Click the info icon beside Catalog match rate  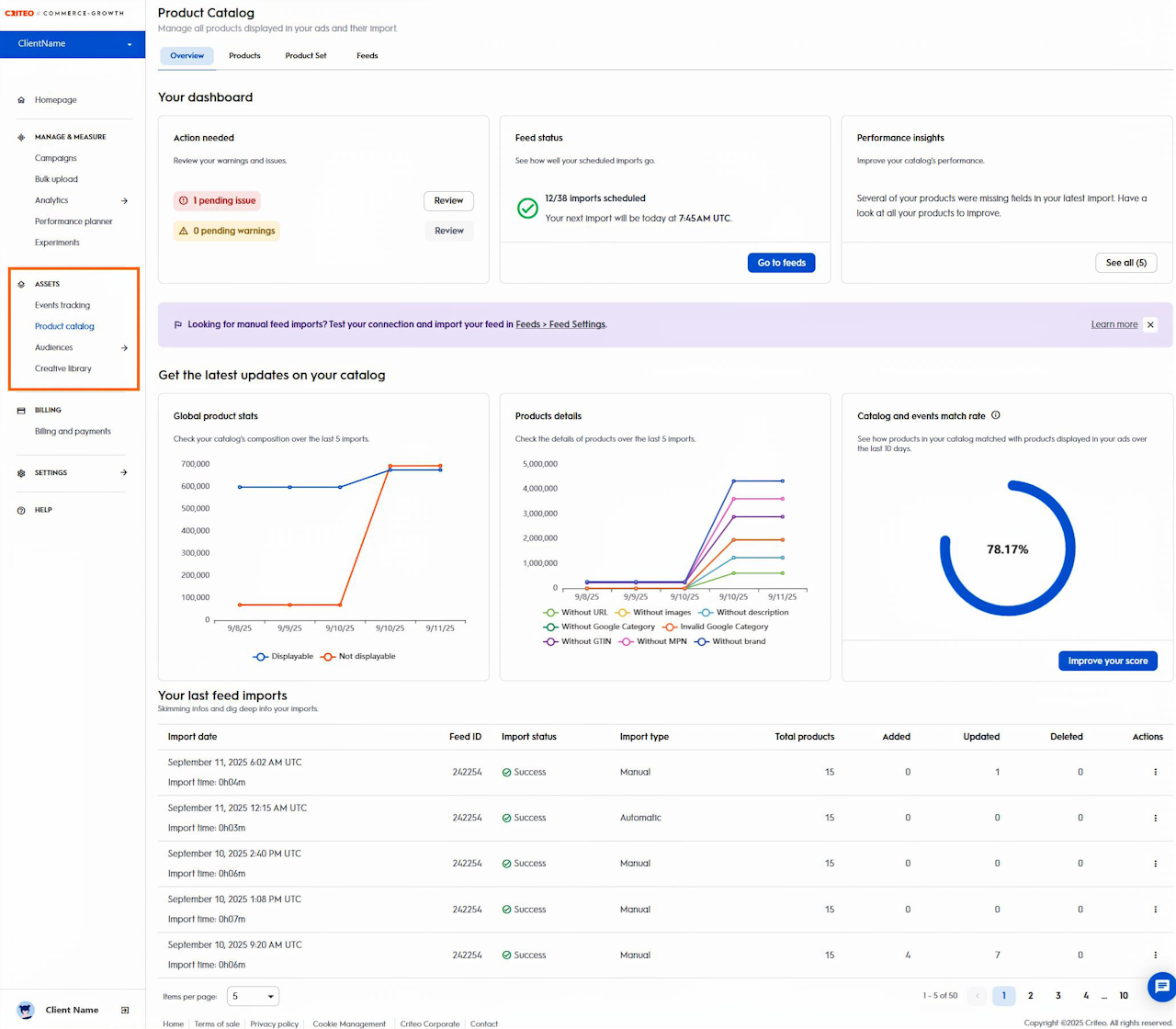coord(996,415)
